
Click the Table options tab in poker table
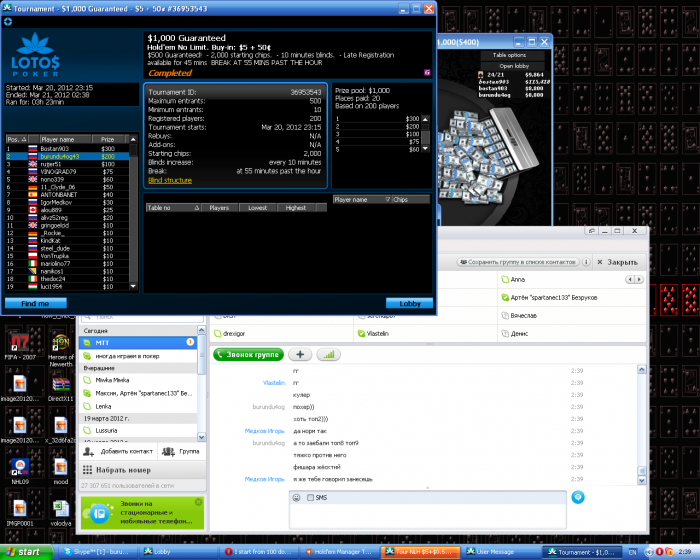(x=513, y=55)
